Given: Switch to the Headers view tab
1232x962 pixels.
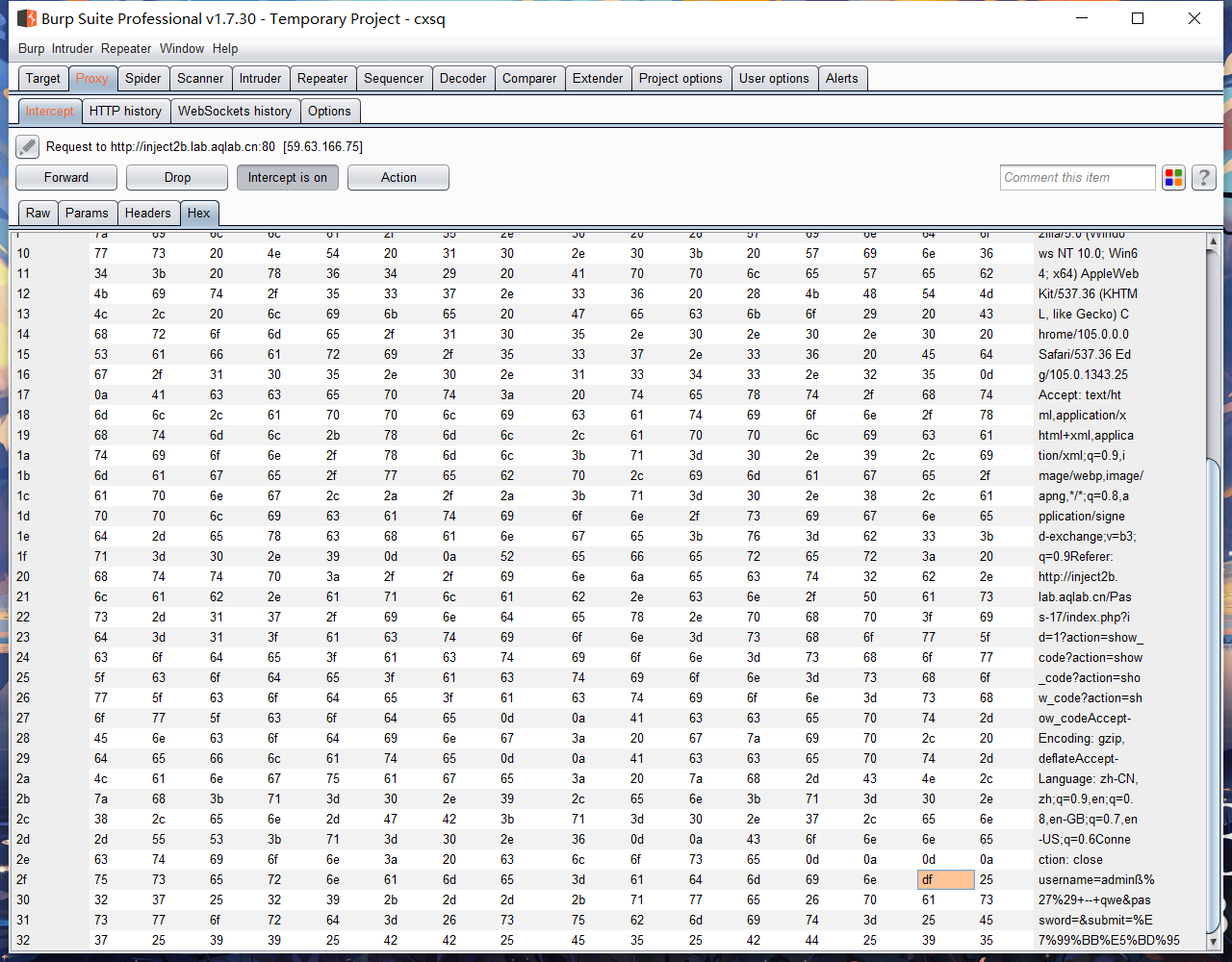Looking at the screenshot, I should point(148,213).
